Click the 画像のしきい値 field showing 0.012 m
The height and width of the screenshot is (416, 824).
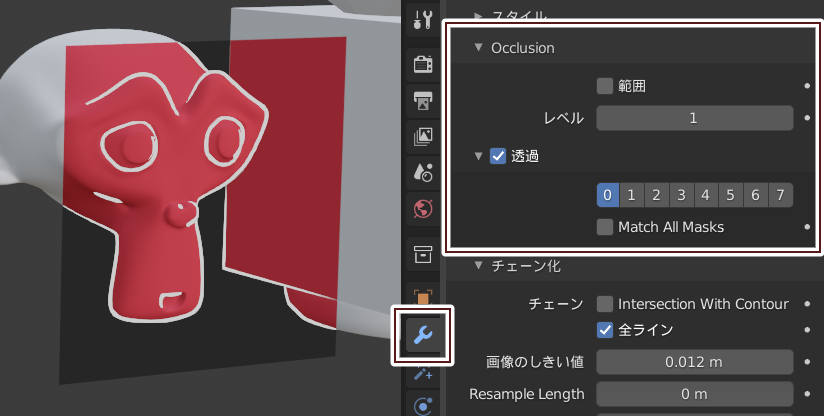pos(695,362)
